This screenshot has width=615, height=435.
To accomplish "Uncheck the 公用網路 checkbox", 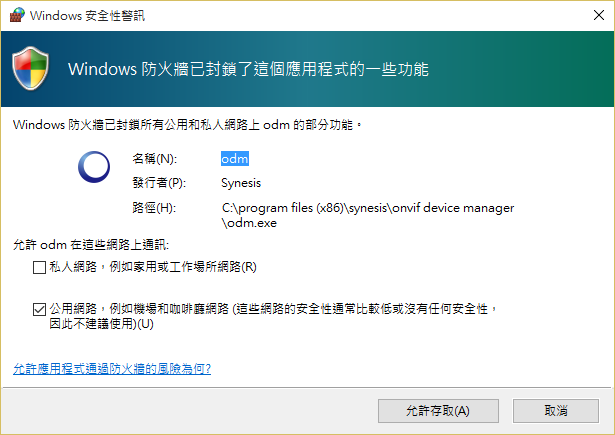I will pos(39,309).
